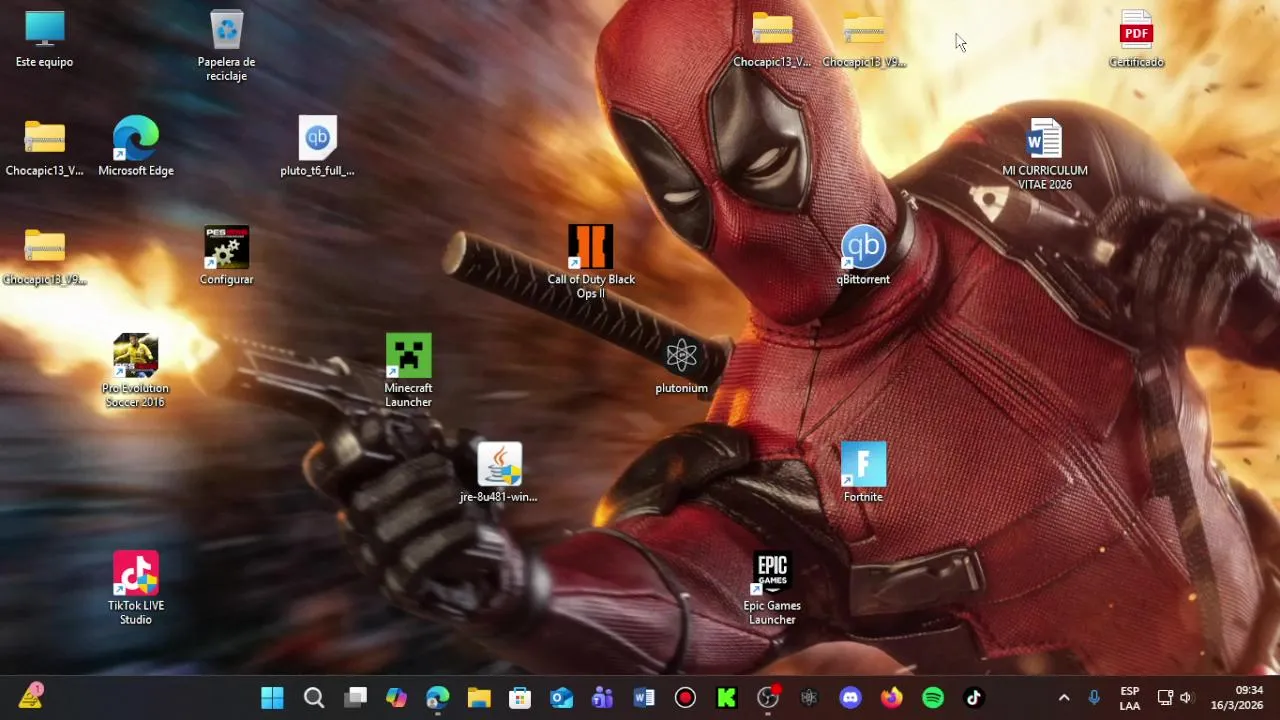Open Microsoft Teams from the taskbar
The height and width of the screenshot is (720, 1280).
click(602, 698)
